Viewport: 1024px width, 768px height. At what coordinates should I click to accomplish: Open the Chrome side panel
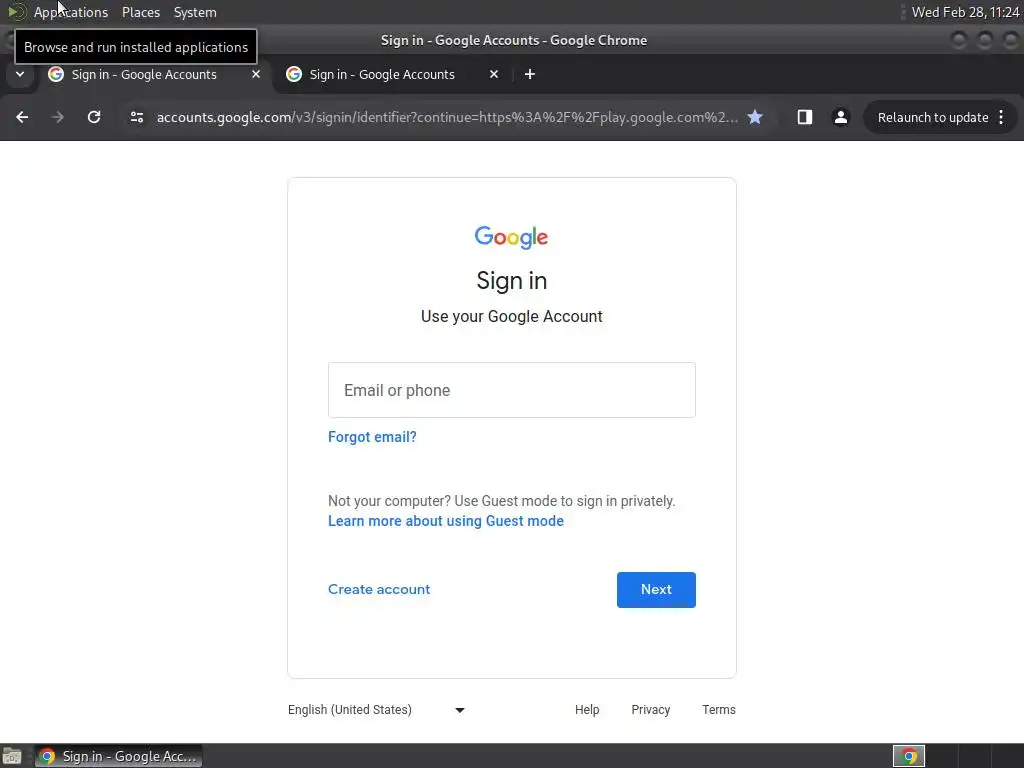click(805, 117)
